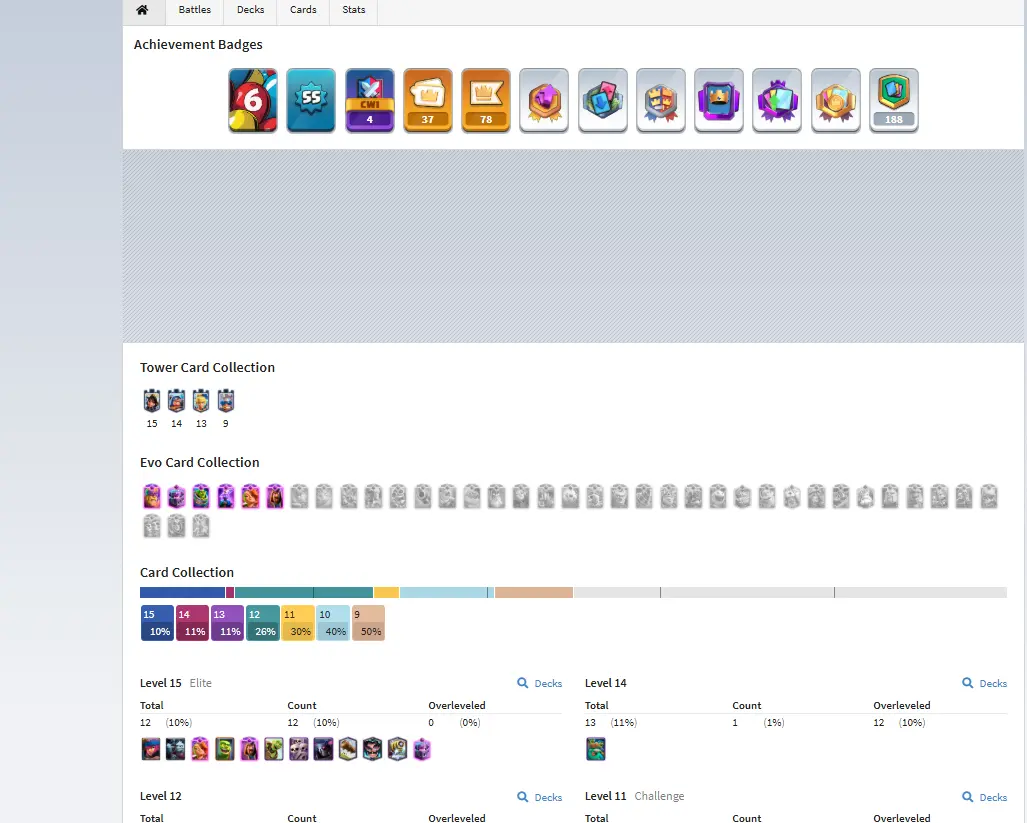Viewport: 1027px width, 823px height.
Task: Click the dark blue segment of collection bar
Action: (183, 593)
